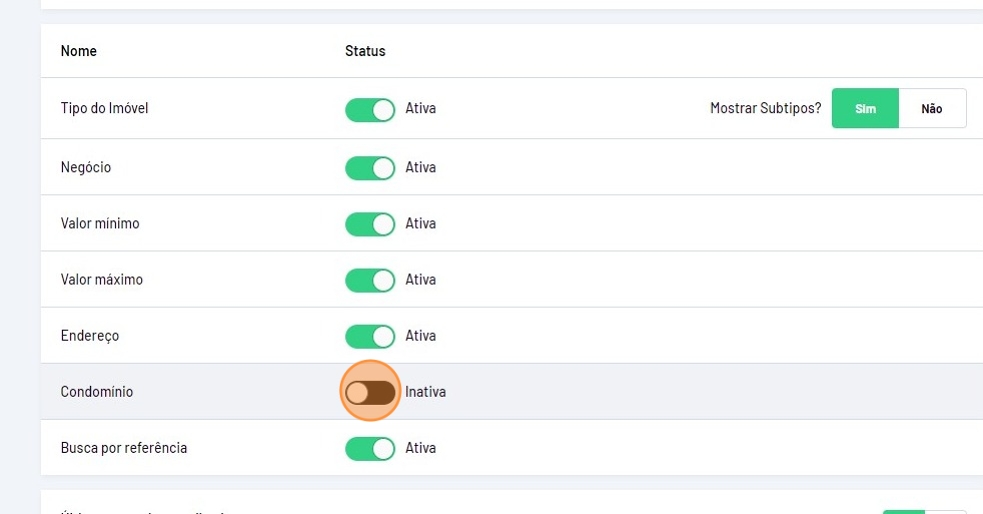This screenshot has height=514, width=983.
Task: Click the Negócio row name
Action: coord(86,168)
